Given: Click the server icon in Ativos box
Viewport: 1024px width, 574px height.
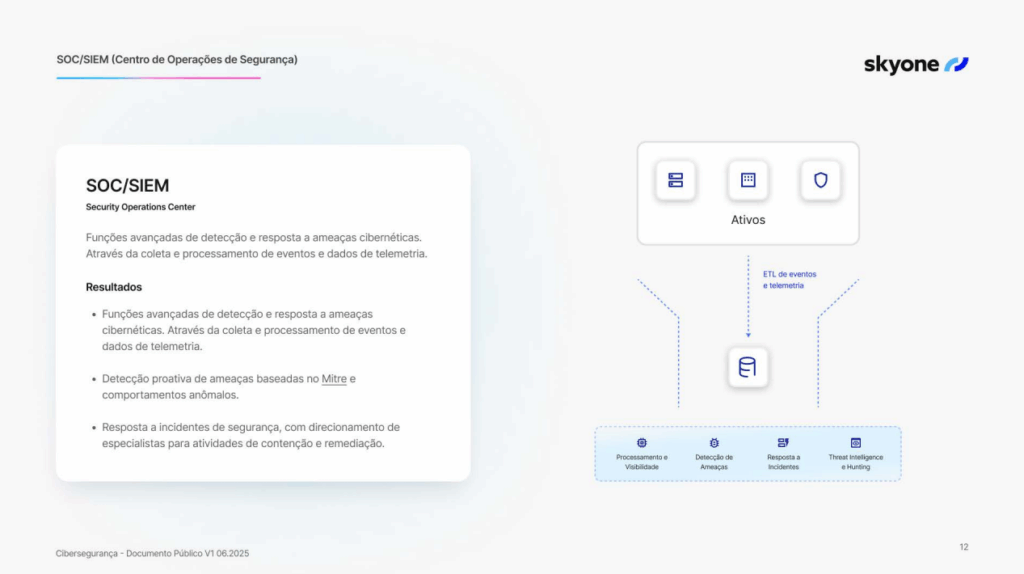Looking at the screenshot, I should 675,180.
